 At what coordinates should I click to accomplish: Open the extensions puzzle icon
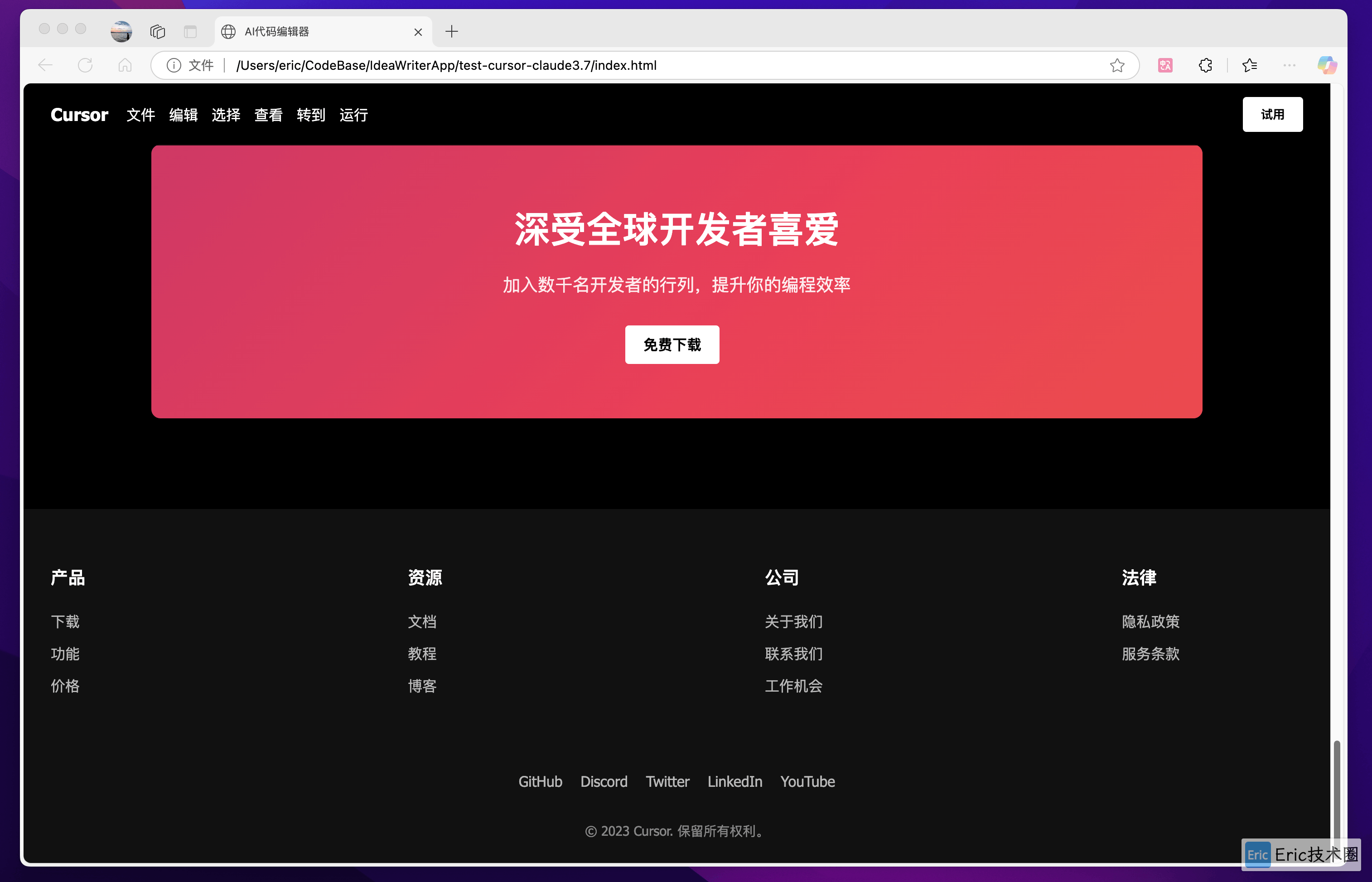point(1205,65)
